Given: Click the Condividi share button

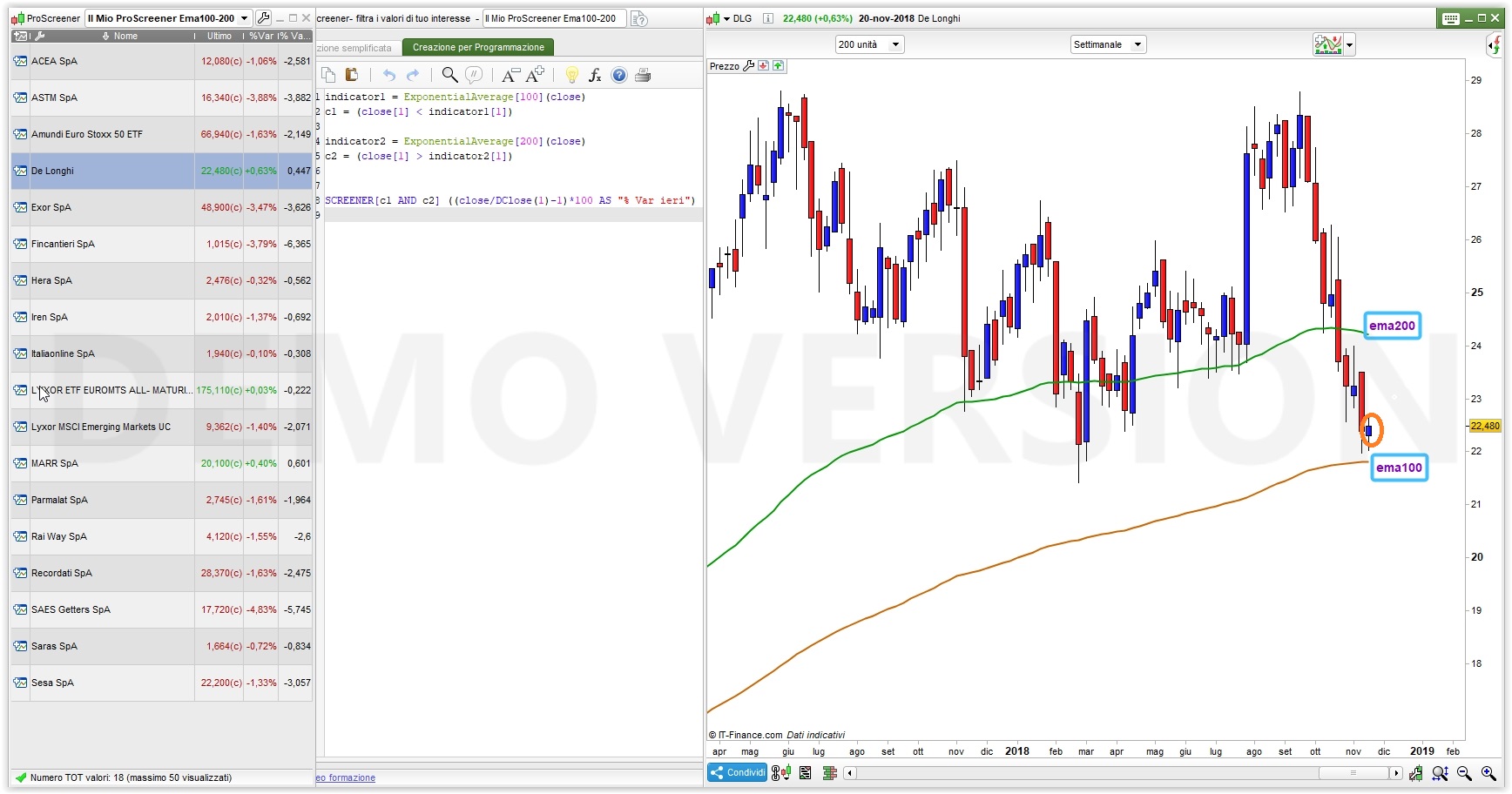Looking at the screenshot, I should [737, 772].
